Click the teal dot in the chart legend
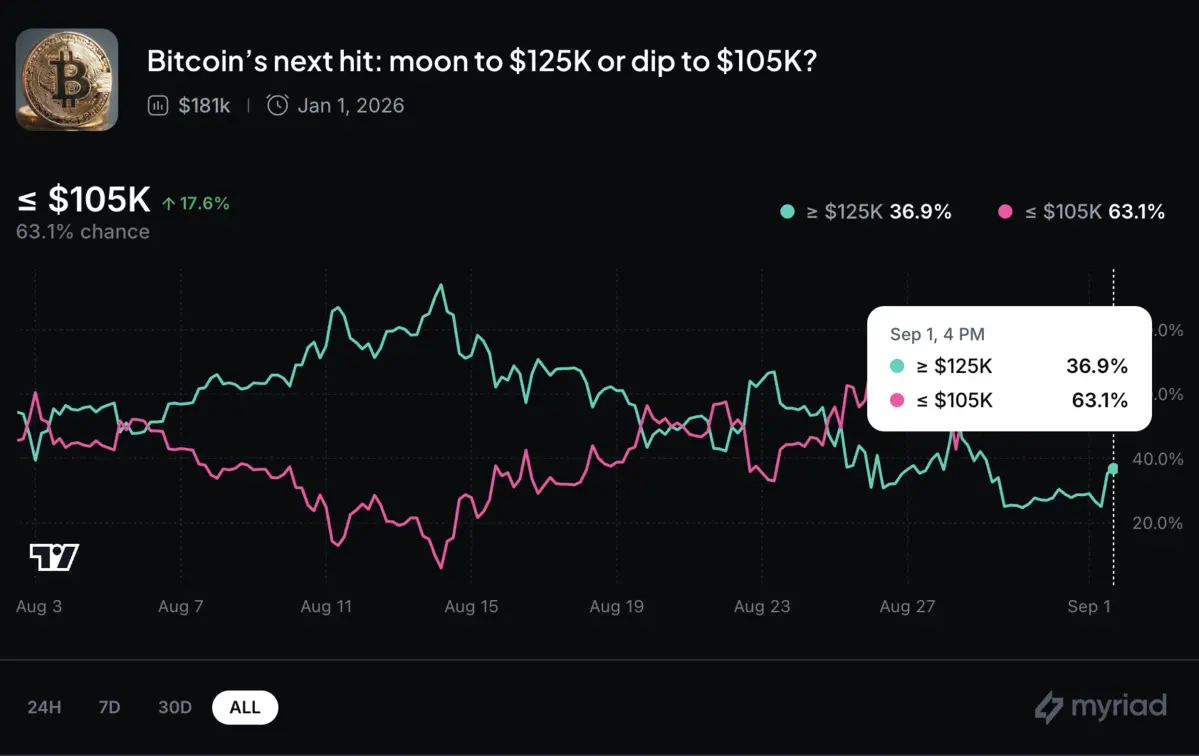The image size is (1199, 756). (x=787, y=212)
